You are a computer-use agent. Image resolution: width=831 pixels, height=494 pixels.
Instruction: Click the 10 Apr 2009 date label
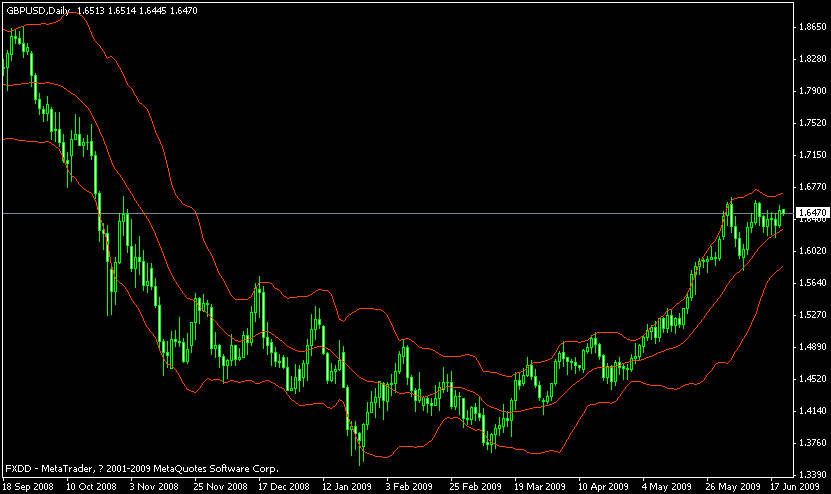coord(603,486)
